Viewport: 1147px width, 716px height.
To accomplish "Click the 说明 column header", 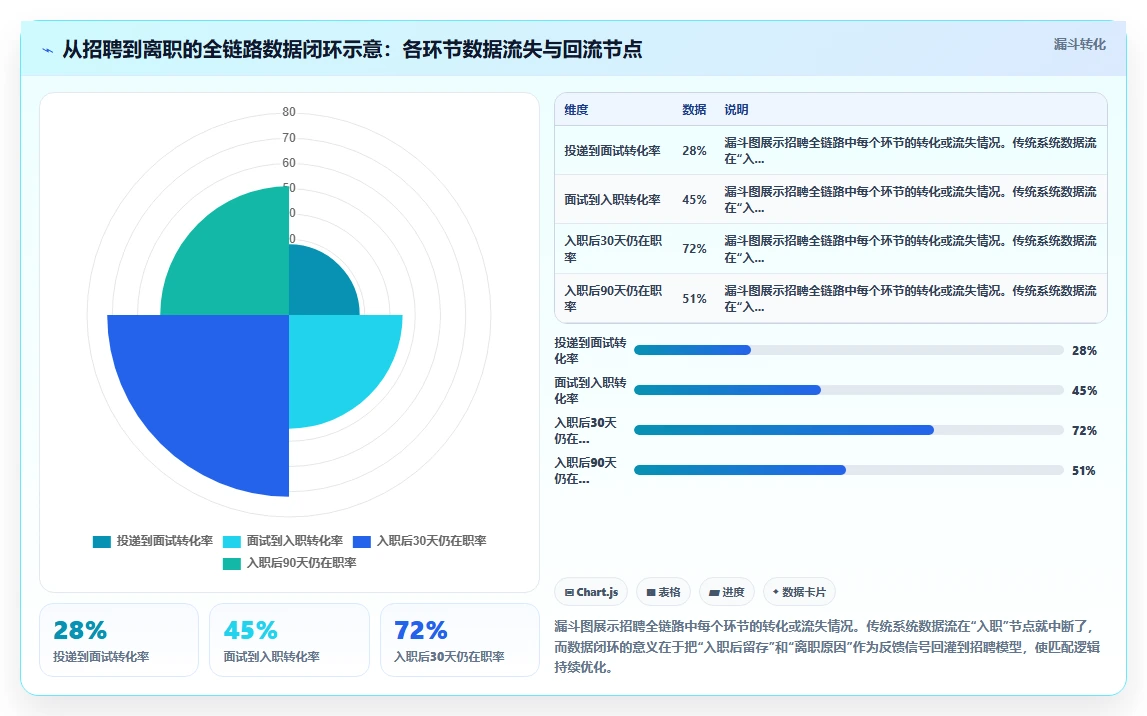I will 736,110.
